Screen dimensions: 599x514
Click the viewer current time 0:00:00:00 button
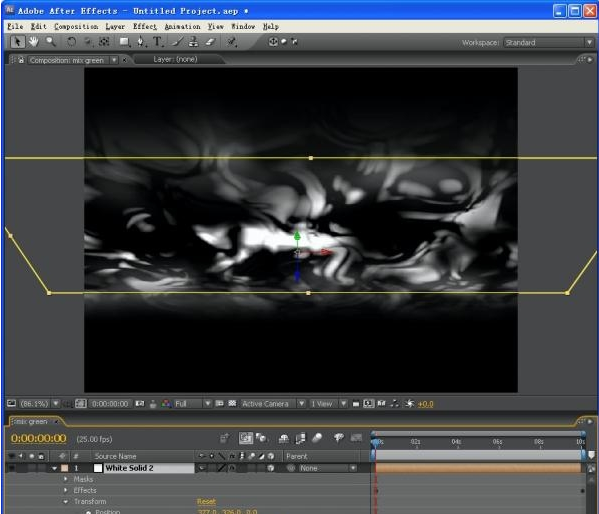[110, 404]
